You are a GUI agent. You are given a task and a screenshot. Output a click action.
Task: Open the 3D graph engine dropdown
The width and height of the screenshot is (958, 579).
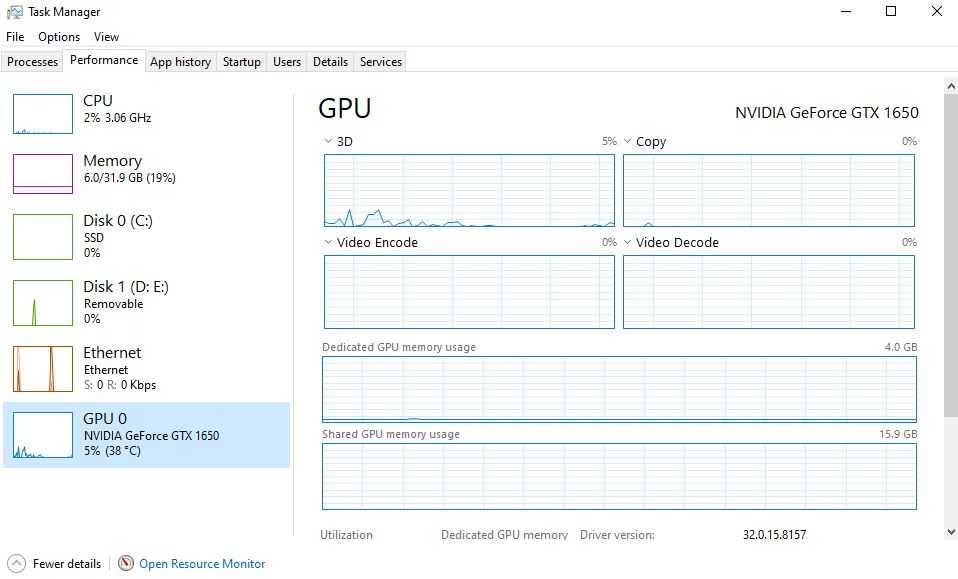pos(329,142)
